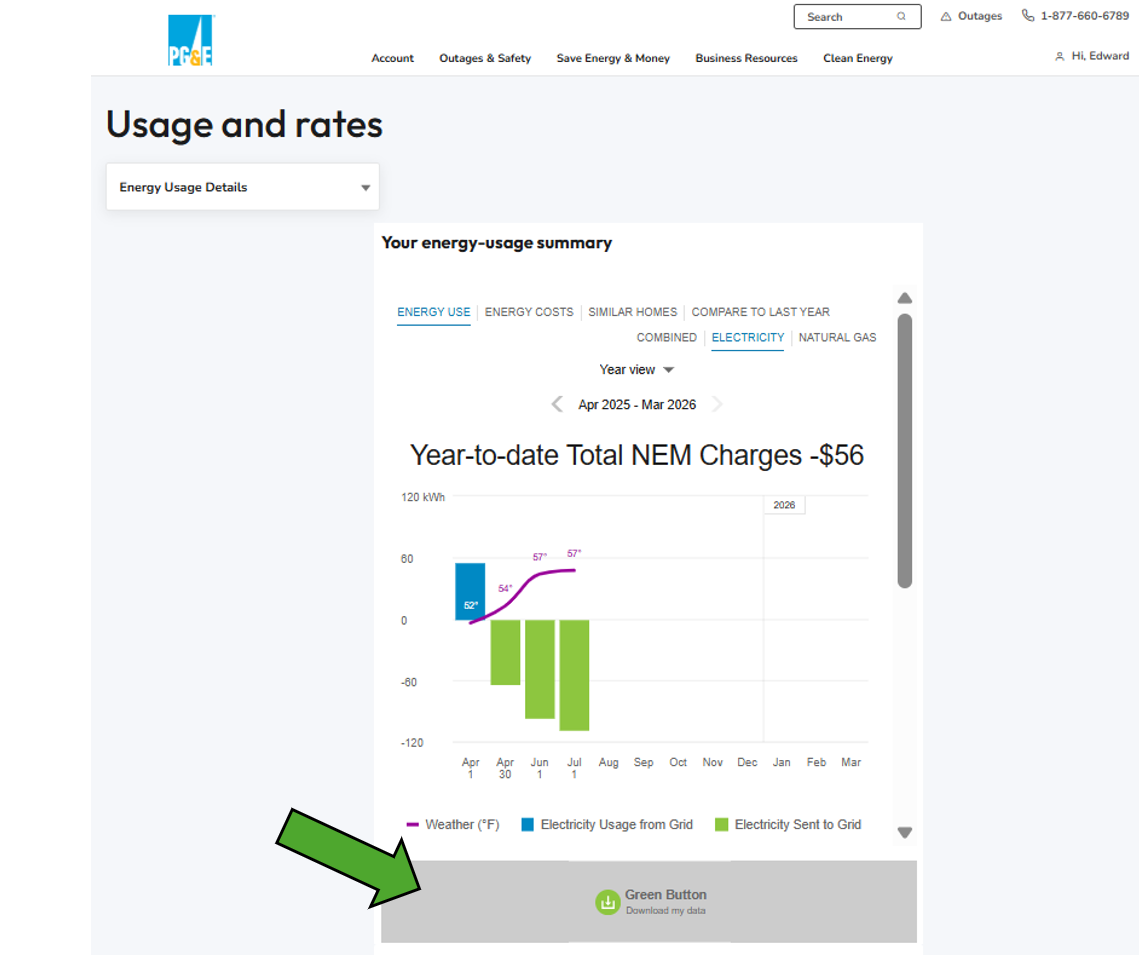Click the Green Button download icon
Screen dimensions: 1139x955
(607, 902)
